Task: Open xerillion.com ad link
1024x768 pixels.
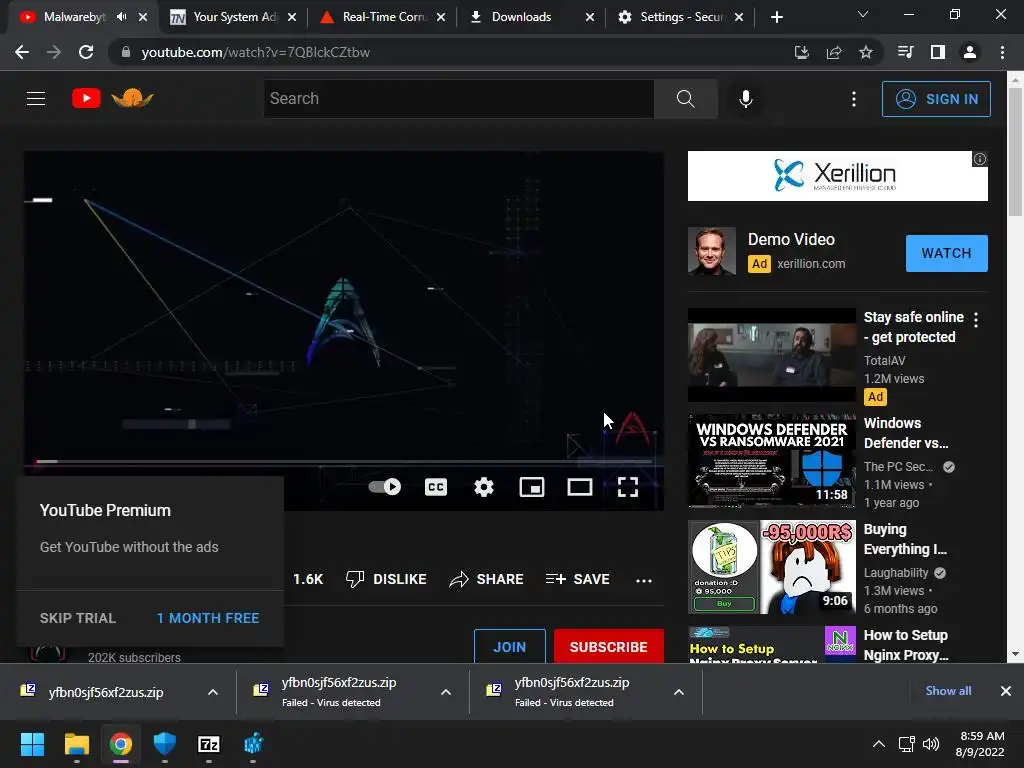Action: coord(811,264)
